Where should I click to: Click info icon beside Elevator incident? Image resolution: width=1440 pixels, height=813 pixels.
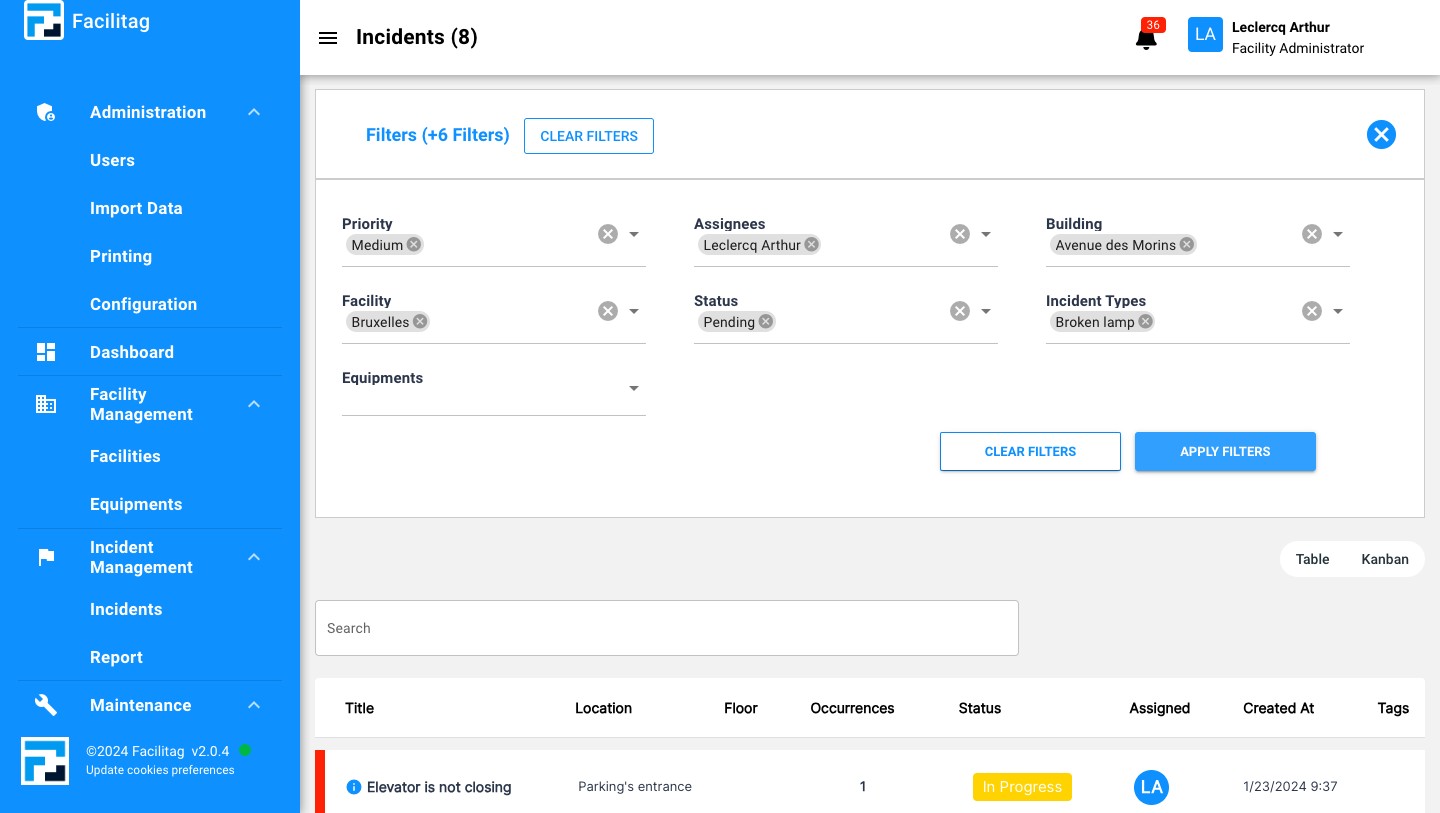click(x=353, y=787)
